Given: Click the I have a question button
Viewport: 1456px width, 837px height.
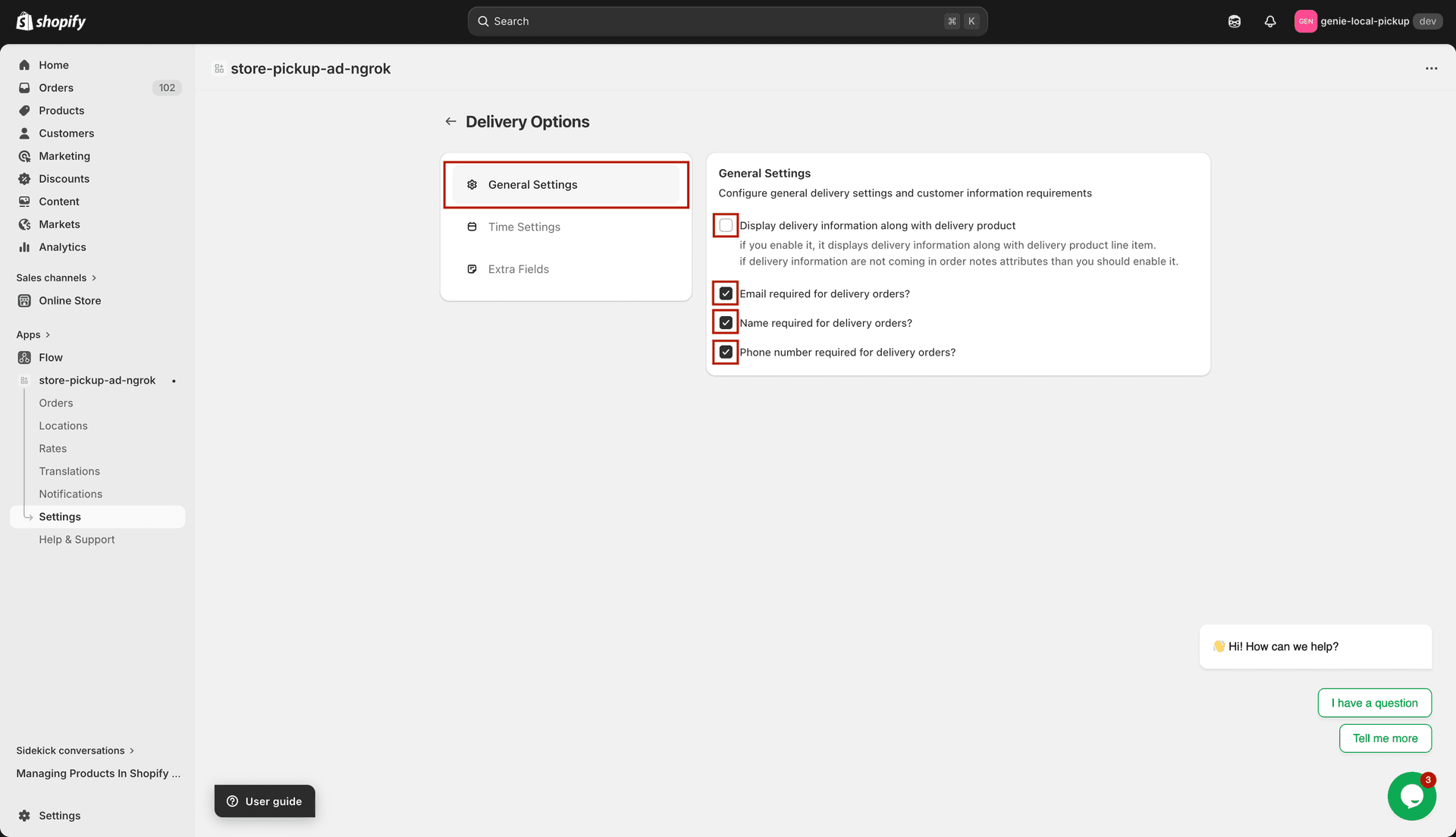Looking at the screenshot, I should pos(1374,703).
